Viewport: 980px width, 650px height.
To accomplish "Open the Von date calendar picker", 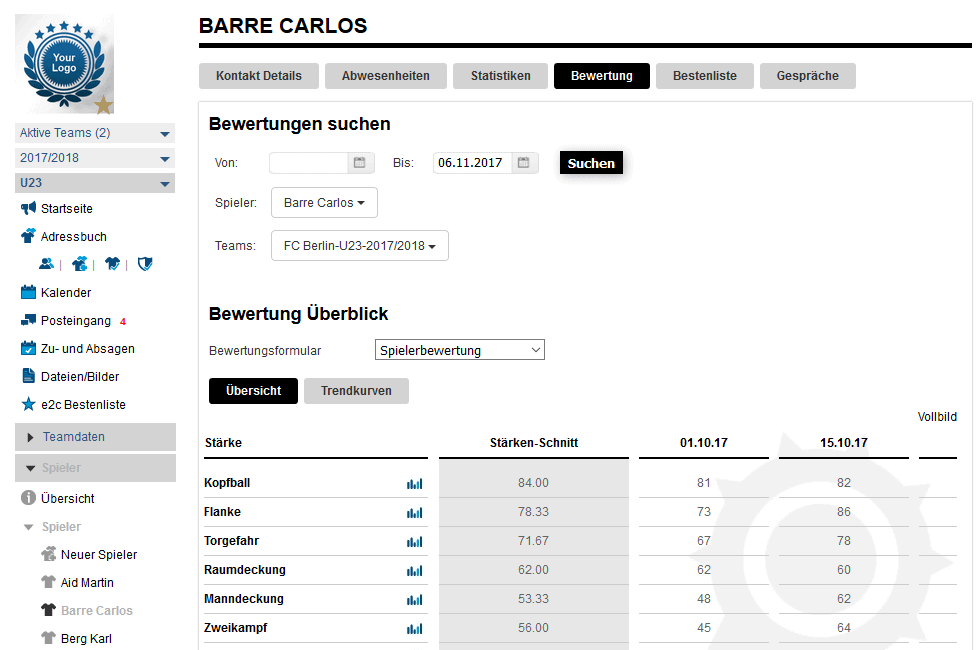I will (x=359, y=162).
